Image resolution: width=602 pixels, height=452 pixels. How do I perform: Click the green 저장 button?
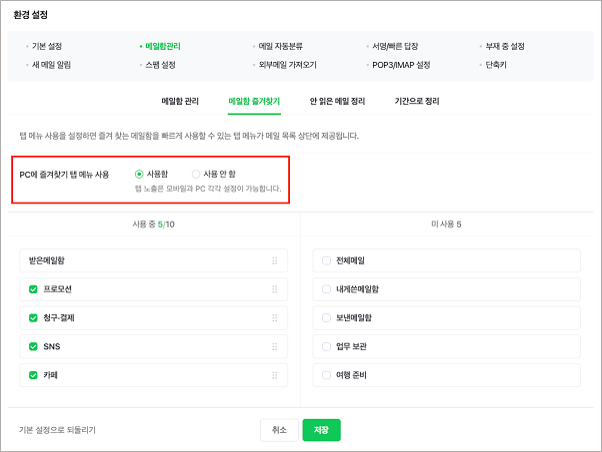(321, 430)
